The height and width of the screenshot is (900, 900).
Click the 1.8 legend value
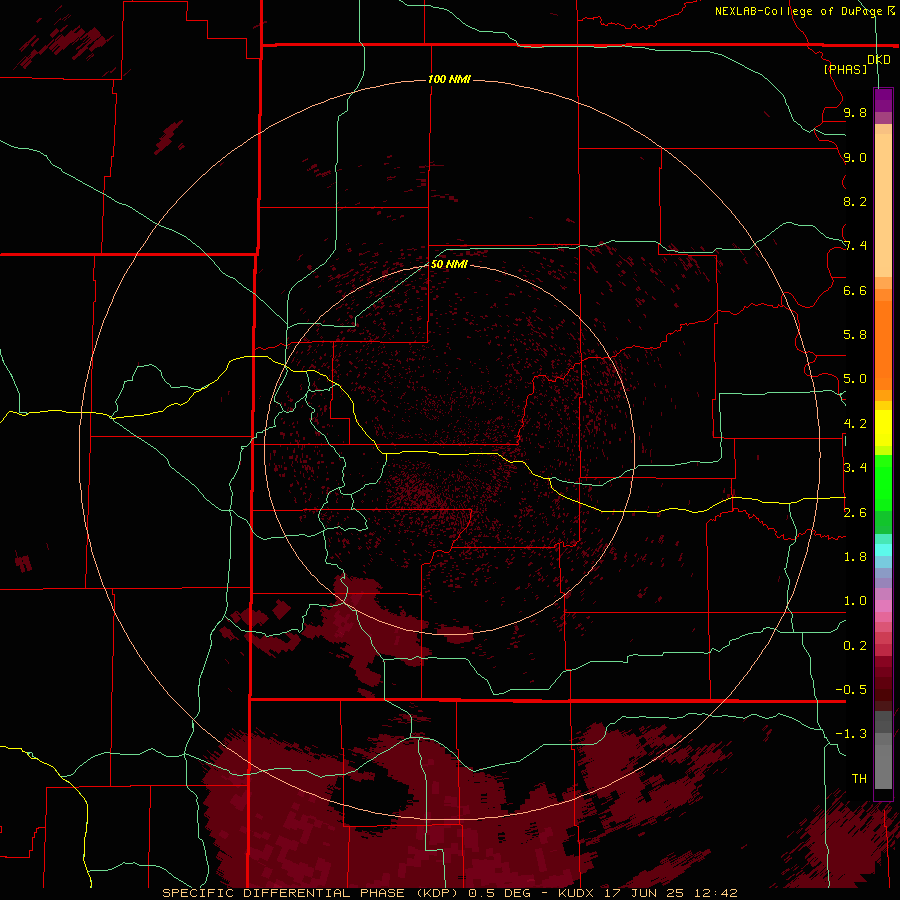click(x=855, y=557)
